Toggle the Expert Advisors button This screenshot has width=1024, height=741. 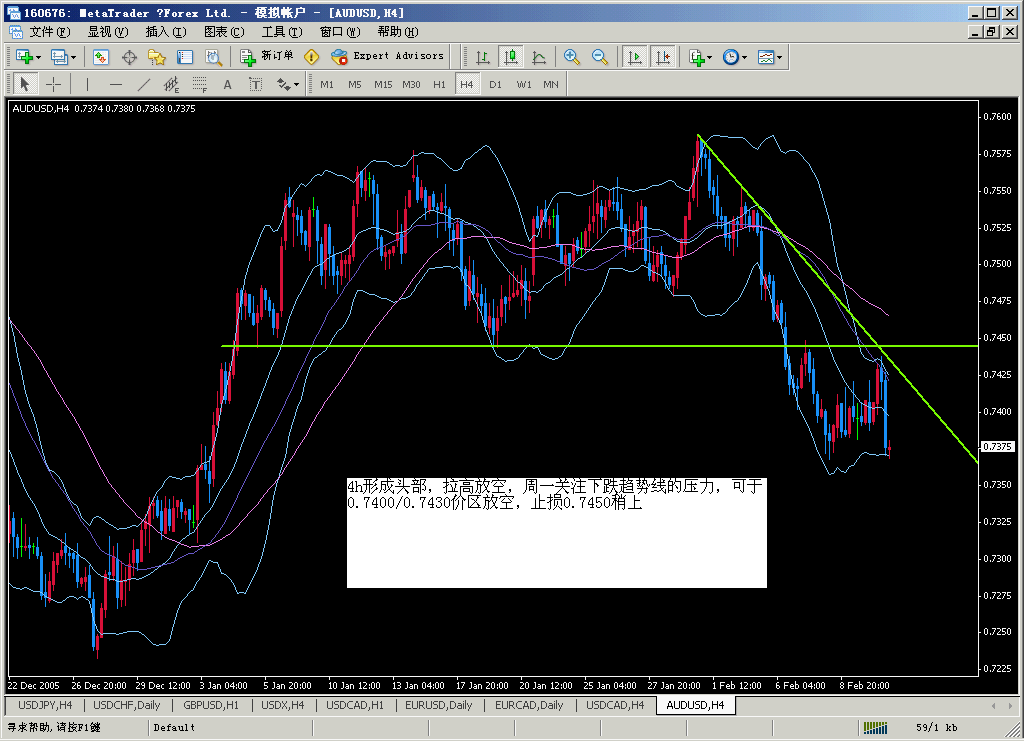tap(387, 57)
